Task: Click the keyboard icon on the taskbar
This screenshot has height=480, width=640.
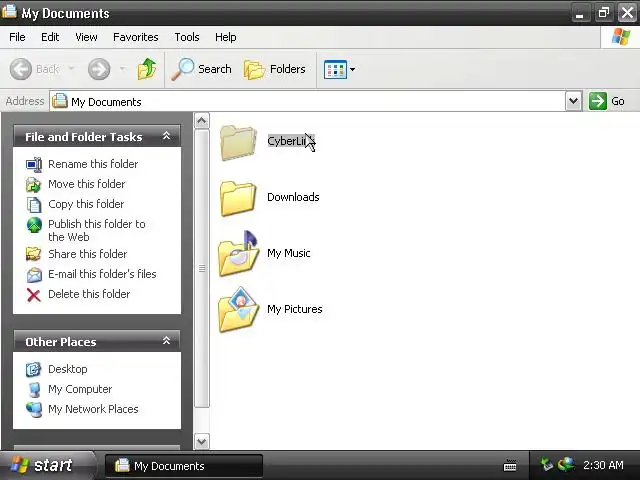Action: 510,465
